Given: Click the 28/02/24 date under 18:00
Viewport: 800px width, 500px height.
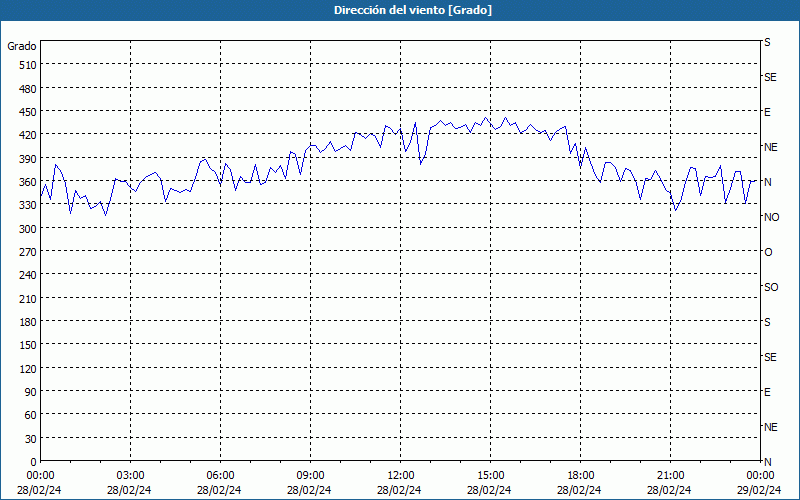Looking at the screenshot, I should pyautogui.click(x=579, y=490).
